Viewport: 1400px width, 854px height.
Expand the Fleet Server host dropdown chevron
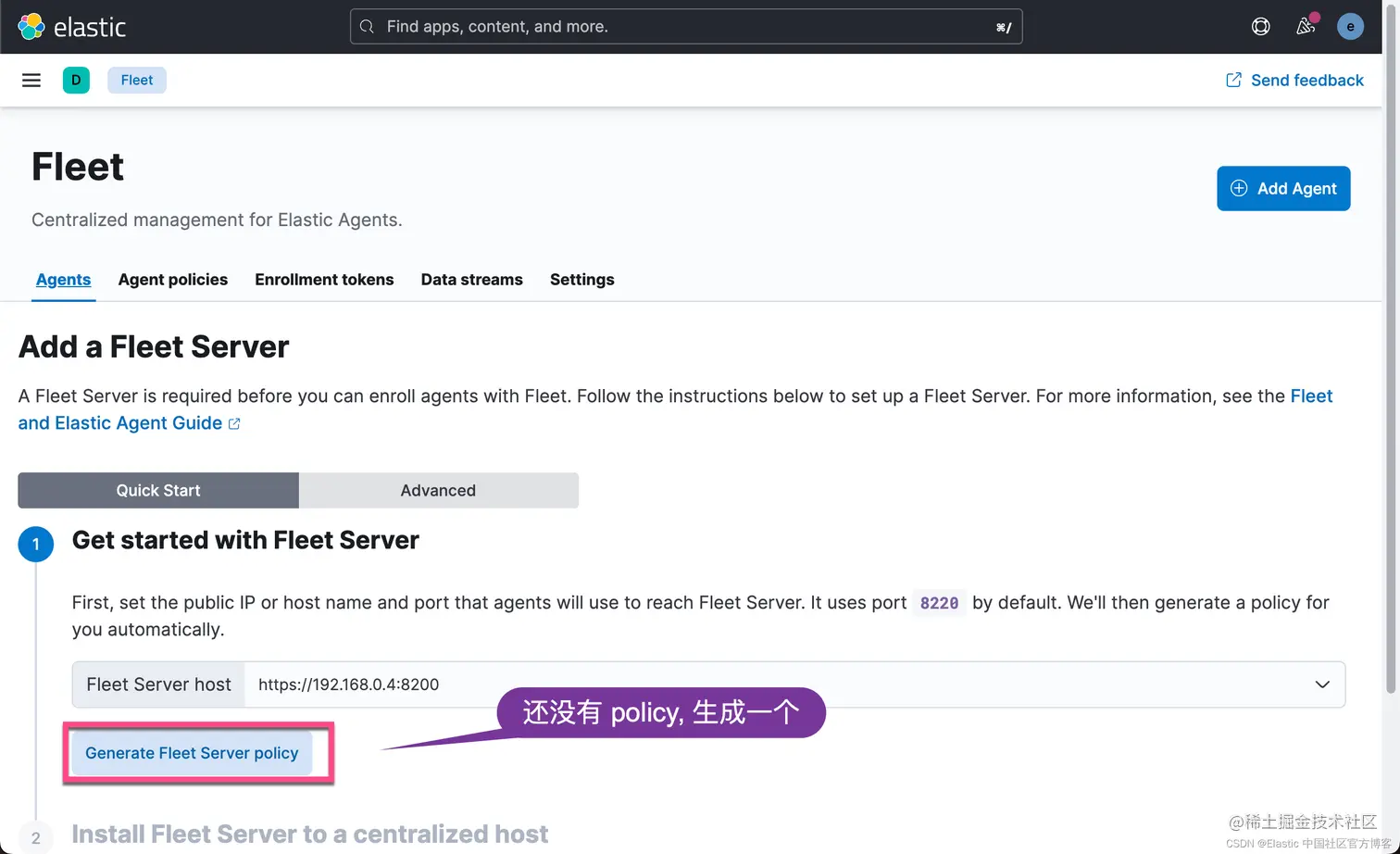(1322, 684)
